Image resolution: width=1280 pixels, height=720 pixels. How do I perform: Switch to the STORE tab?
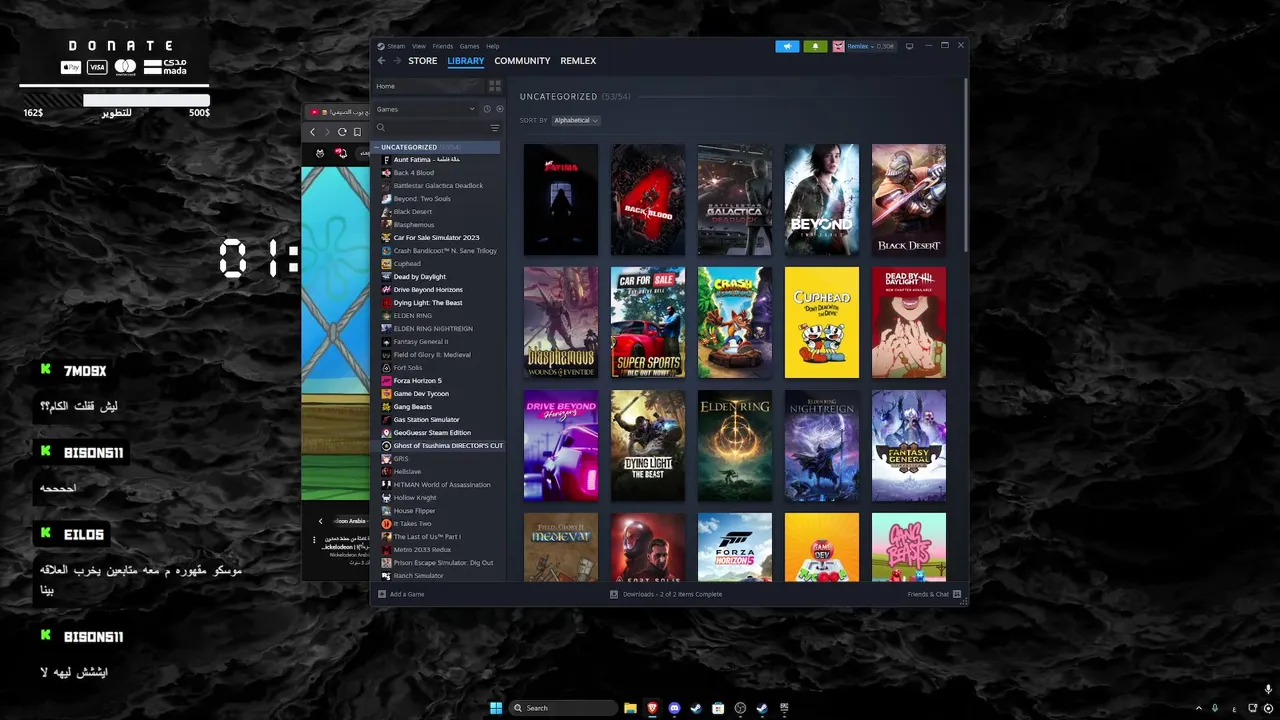pos(422,61)
